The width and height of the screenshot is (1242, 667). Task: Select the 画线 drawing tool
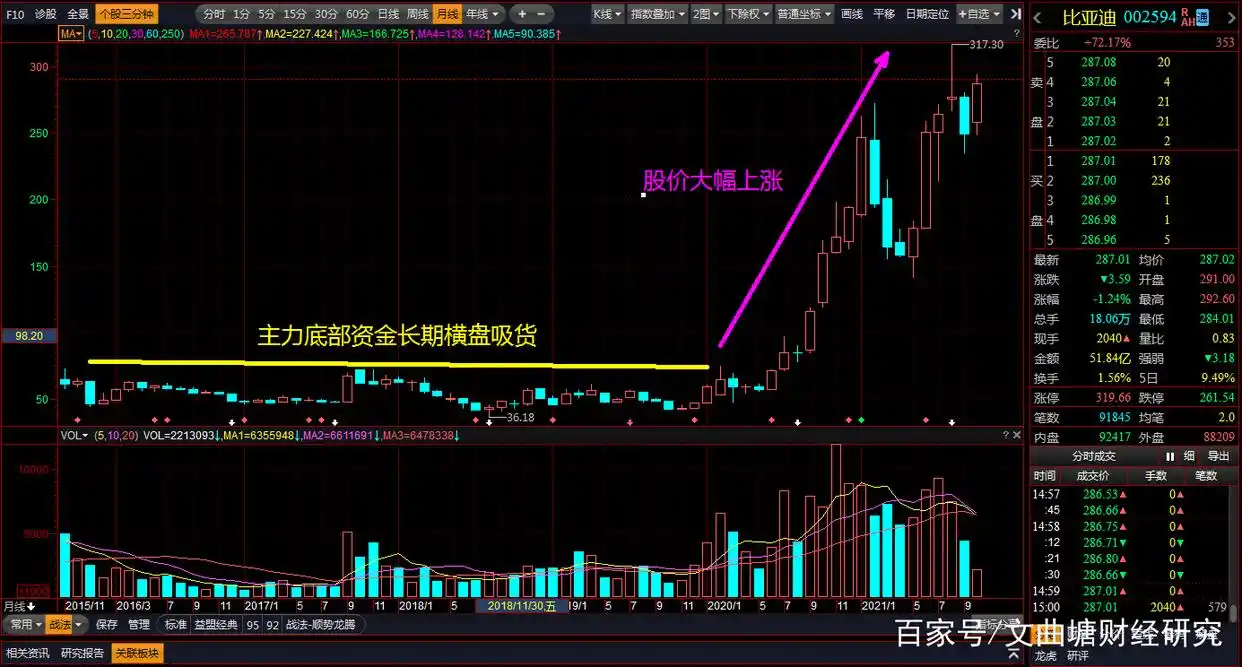point(852,13)
